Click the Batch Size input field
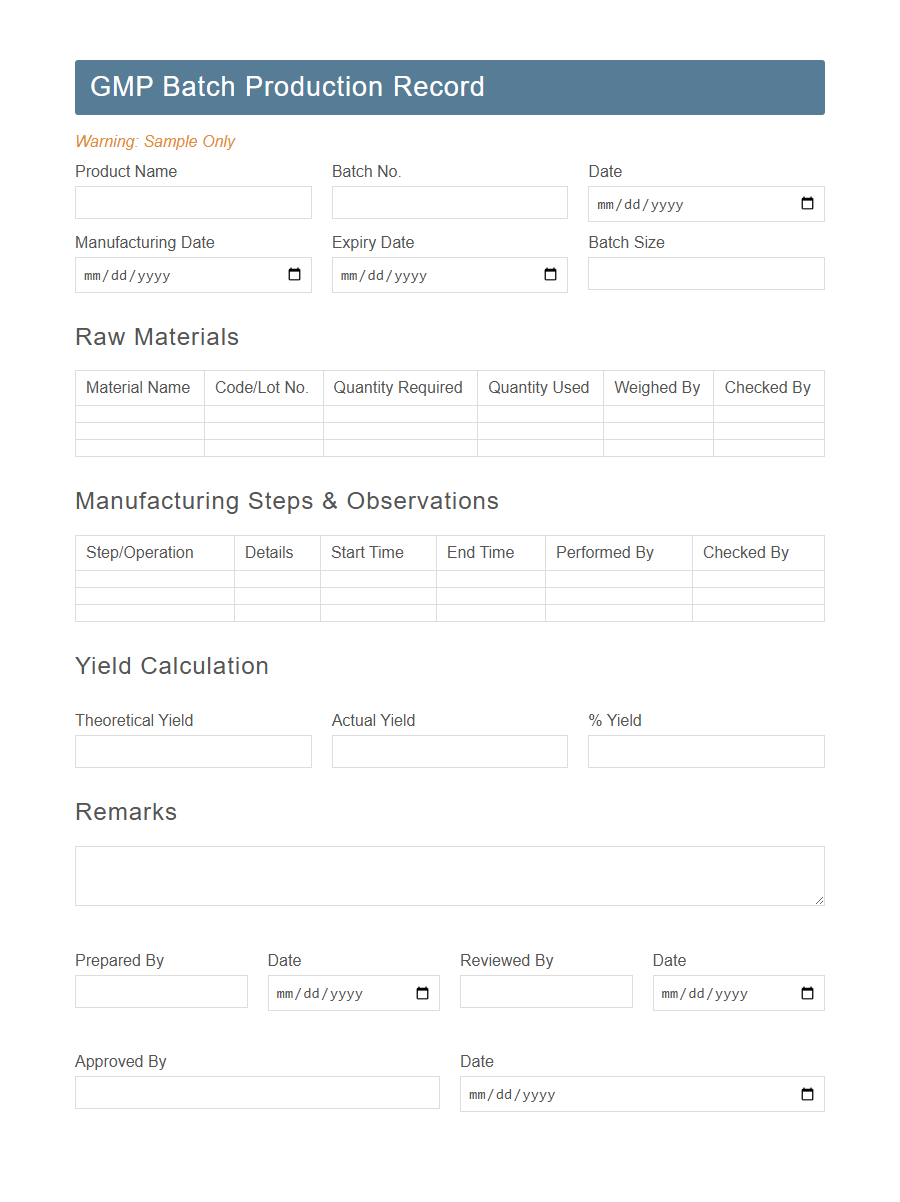The image size is (900, 1202). [x=706, y=273]
